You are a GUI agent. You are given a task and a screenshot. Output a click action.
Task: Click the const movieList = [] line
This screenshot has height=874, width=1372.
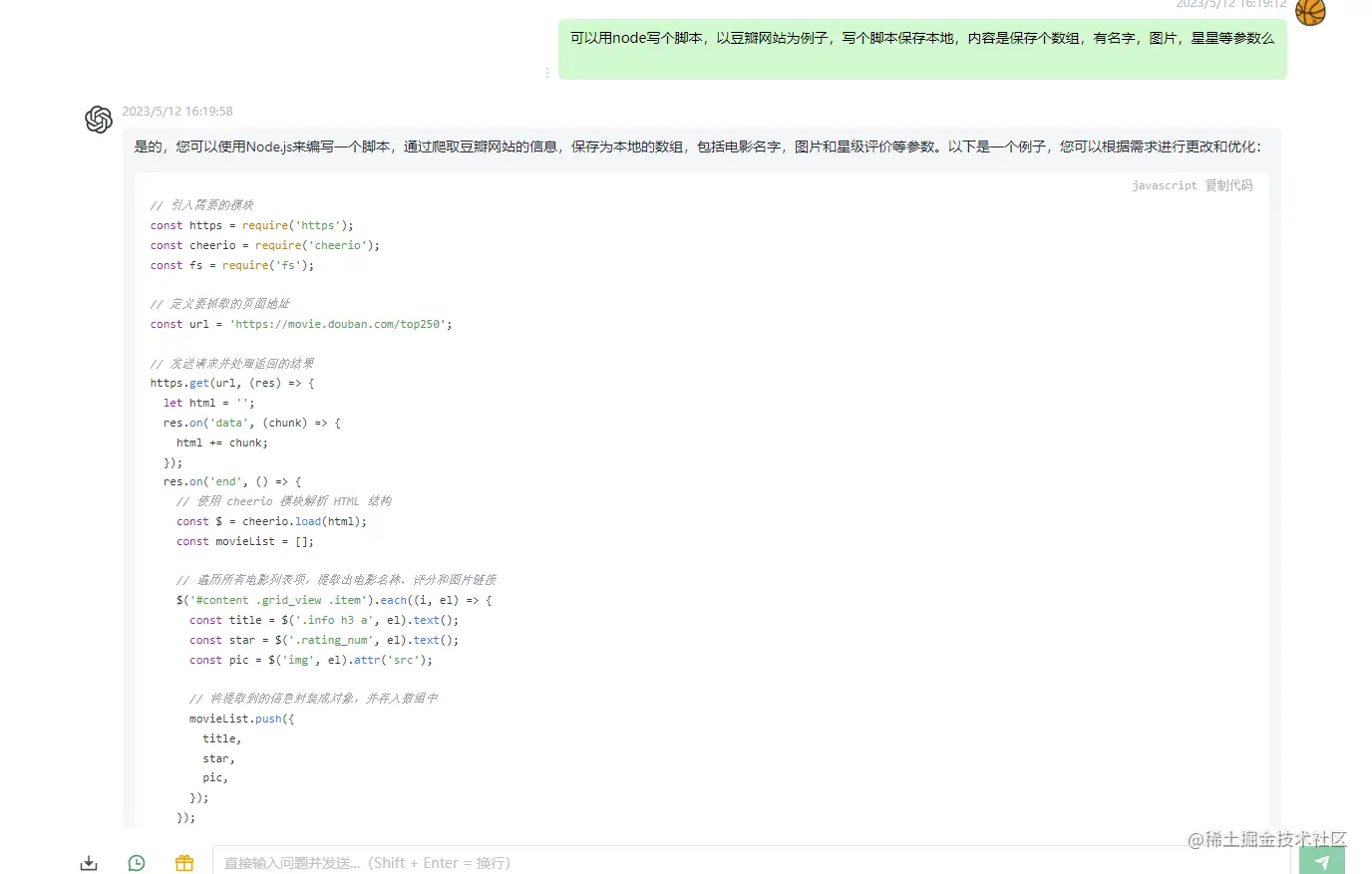pyautogui.click(x=245, y=541)
